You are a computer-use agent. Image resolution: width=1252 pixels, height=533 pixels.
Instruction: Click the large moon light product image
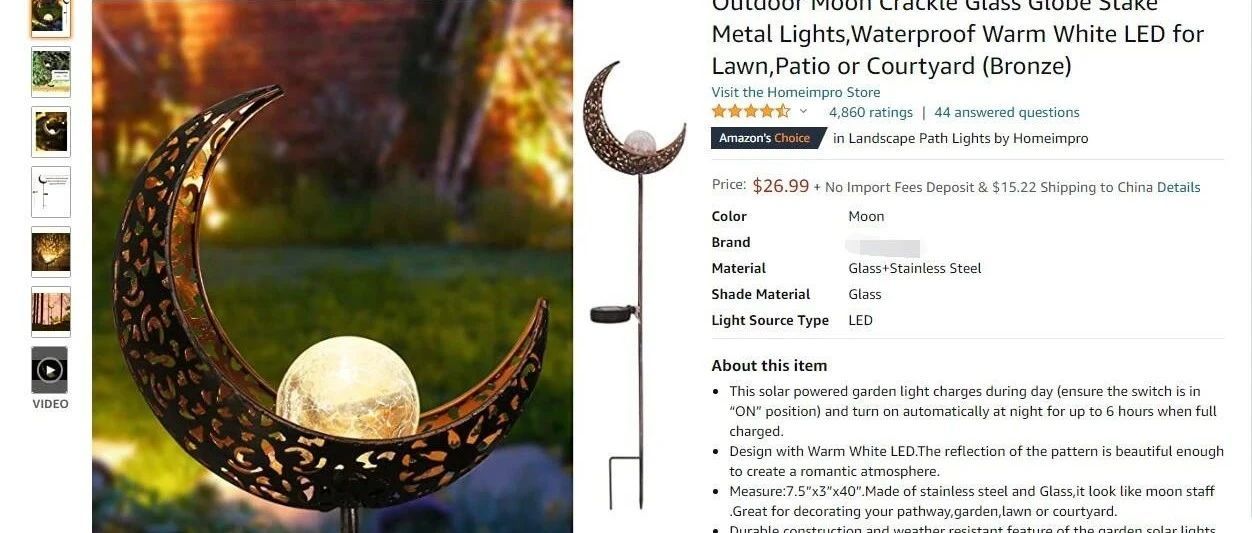click(332, 266)
